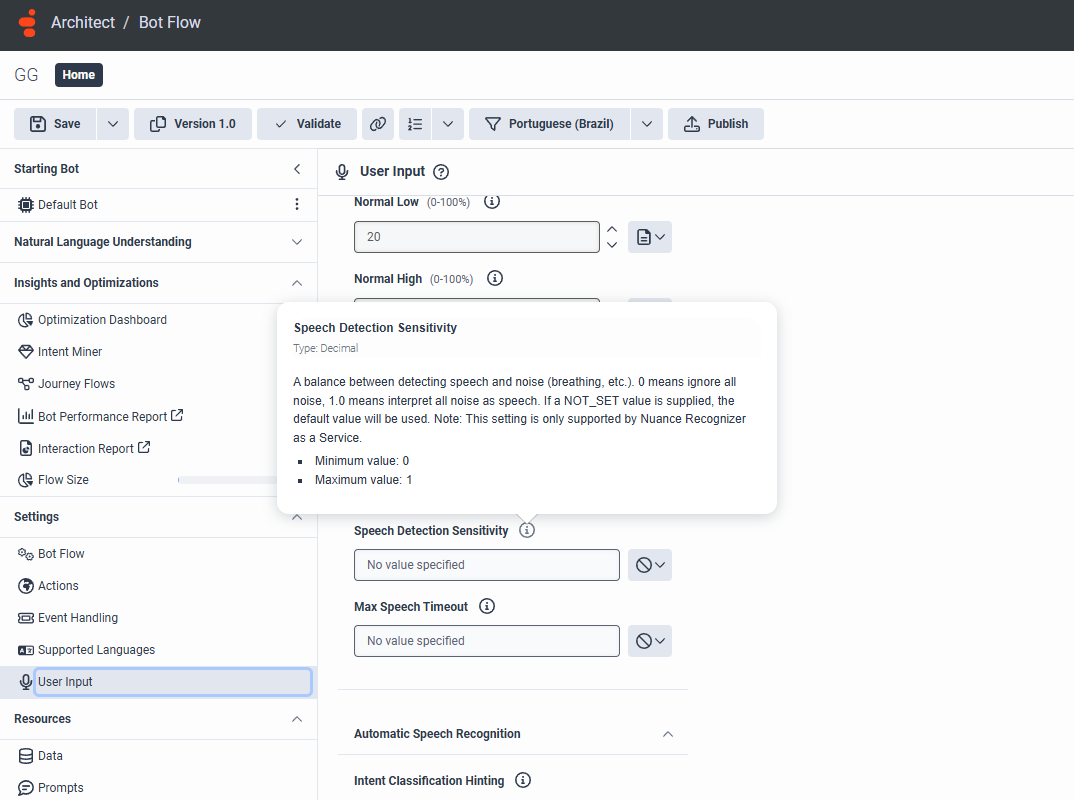Click the Validate button

click(307, 124)
